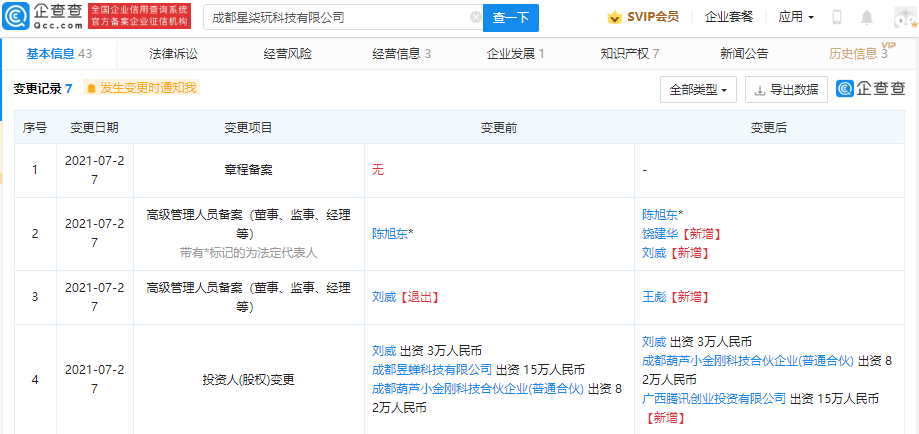The width and height of the screenshot is (919, 434).
Task: Open 饶建华 person link
Action: (659, 233)
